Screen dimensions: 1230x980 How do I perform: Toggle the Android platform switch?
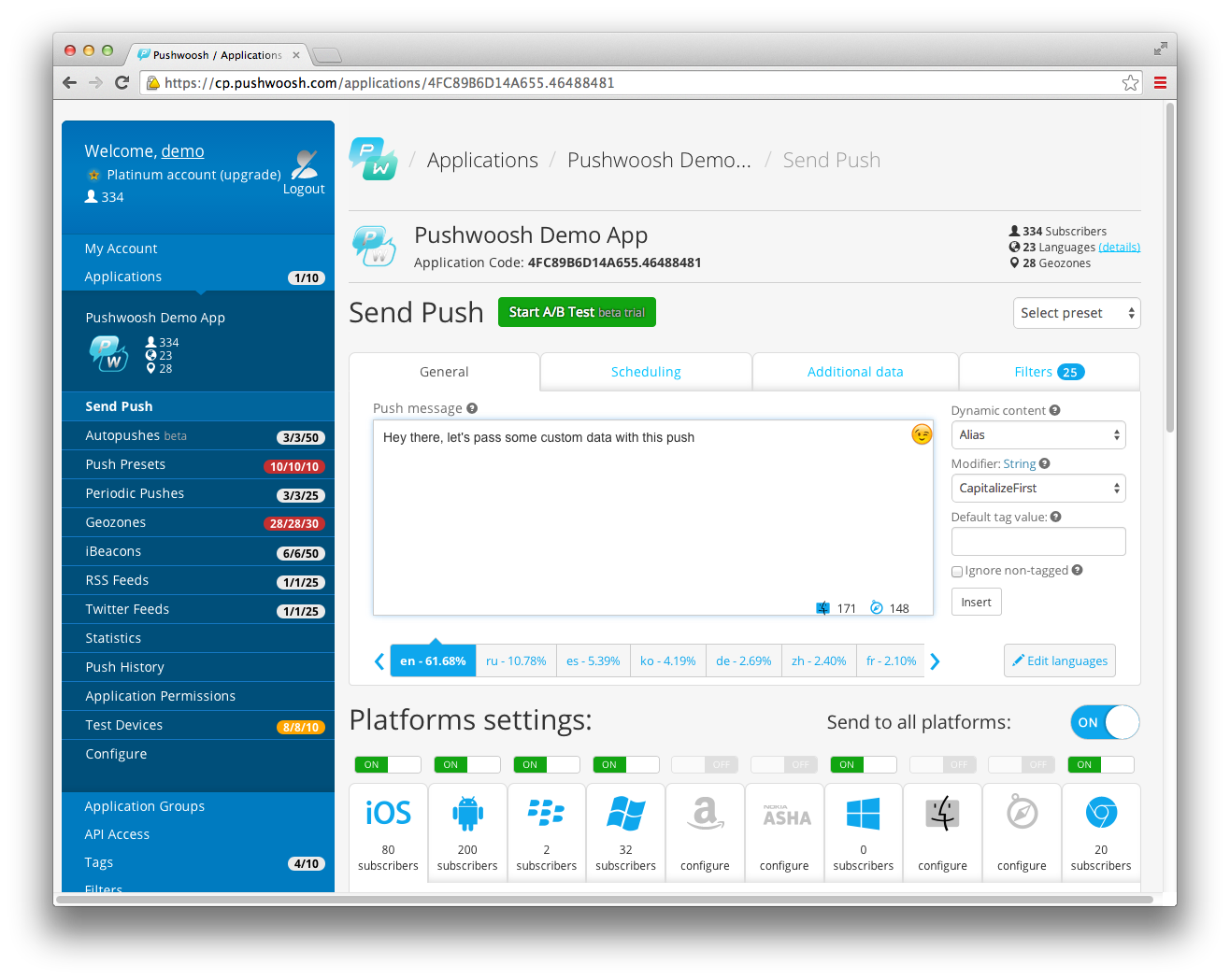click(467, 764)
